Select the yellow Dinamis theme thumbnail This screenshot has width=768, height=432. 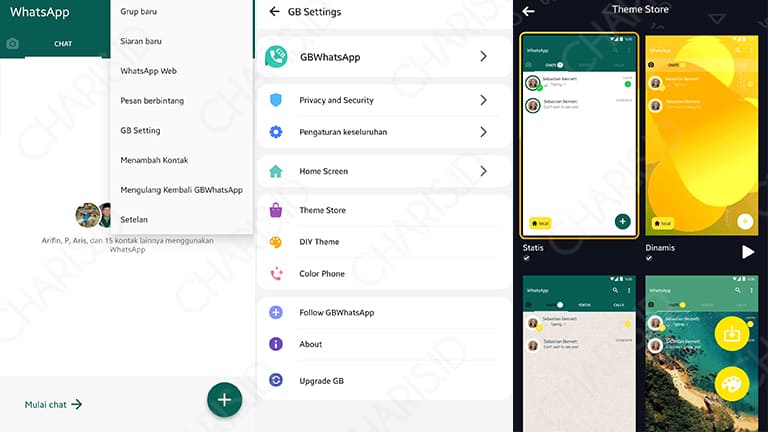(x=701, y=135)
